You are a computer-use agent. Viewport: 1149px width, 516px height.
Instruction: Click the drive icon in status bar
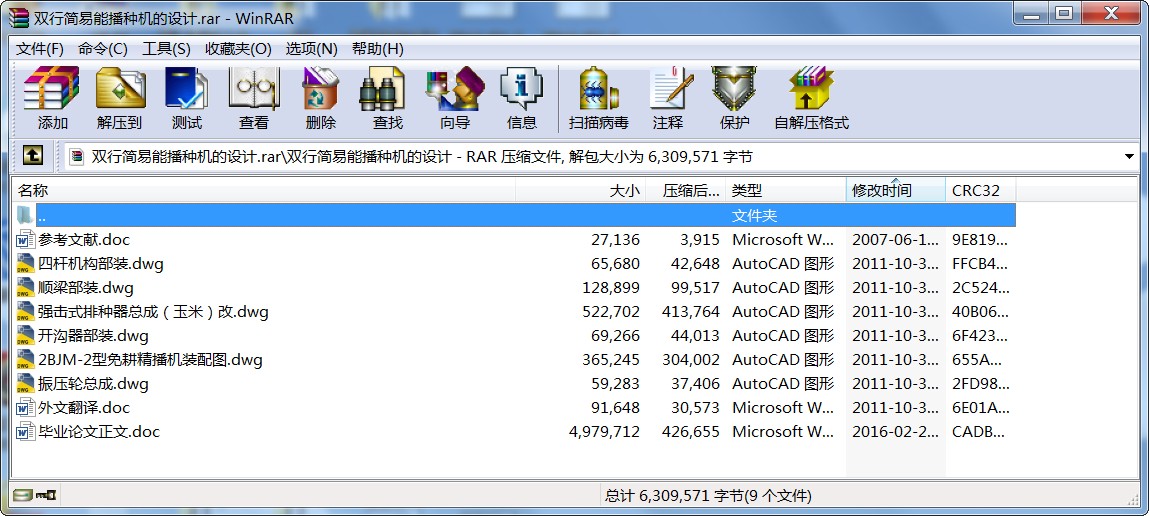(x=23, y=495)
